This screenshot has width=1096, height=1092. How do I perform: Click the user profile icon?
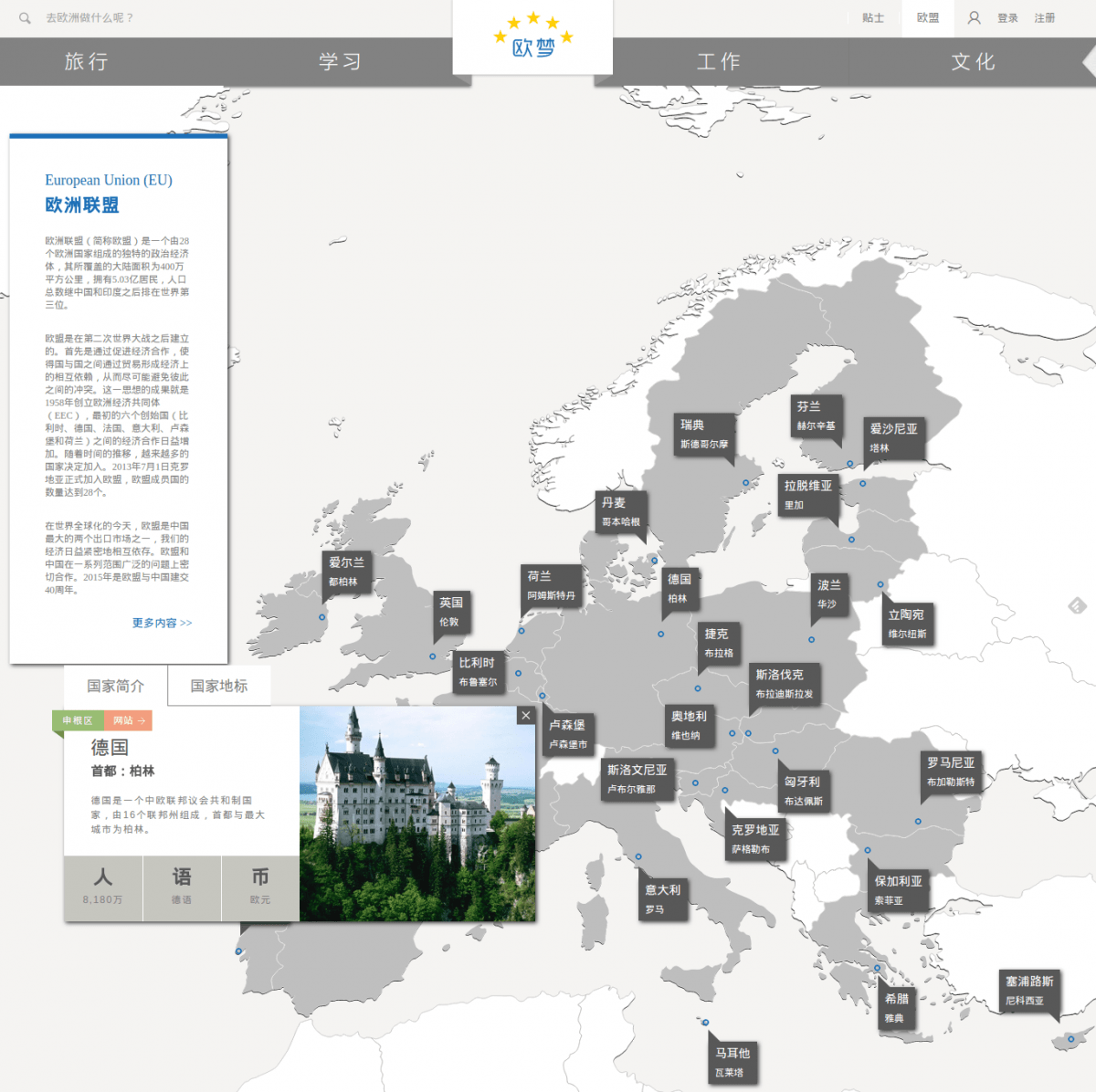coord(975,18)
